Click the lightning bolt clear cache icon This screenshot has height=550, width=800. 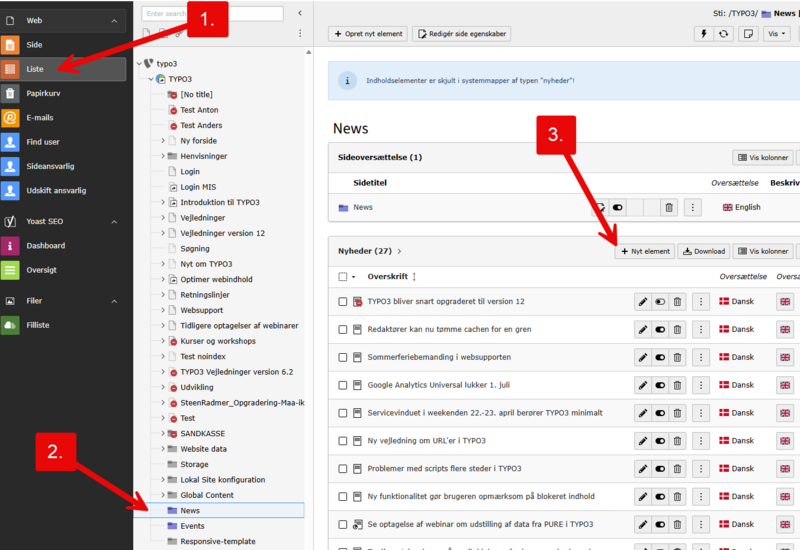click(703, 34)
